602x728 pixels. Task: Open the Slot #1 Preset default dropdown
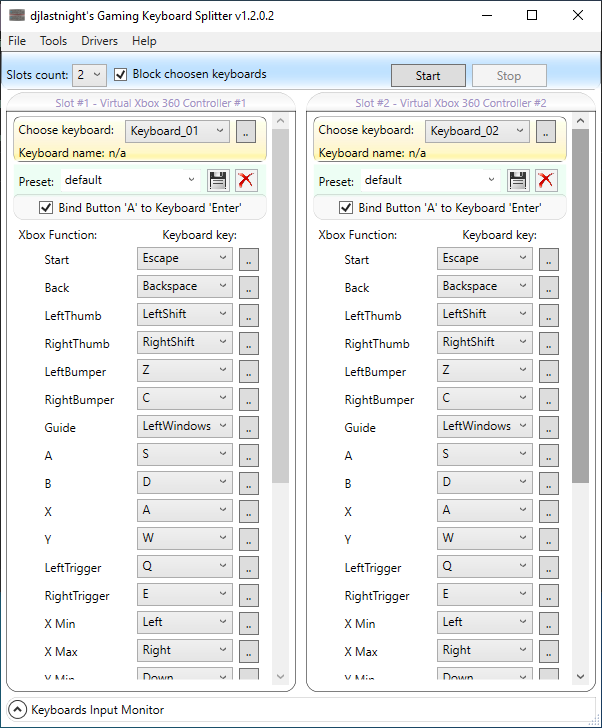click(x=130, y=180)
